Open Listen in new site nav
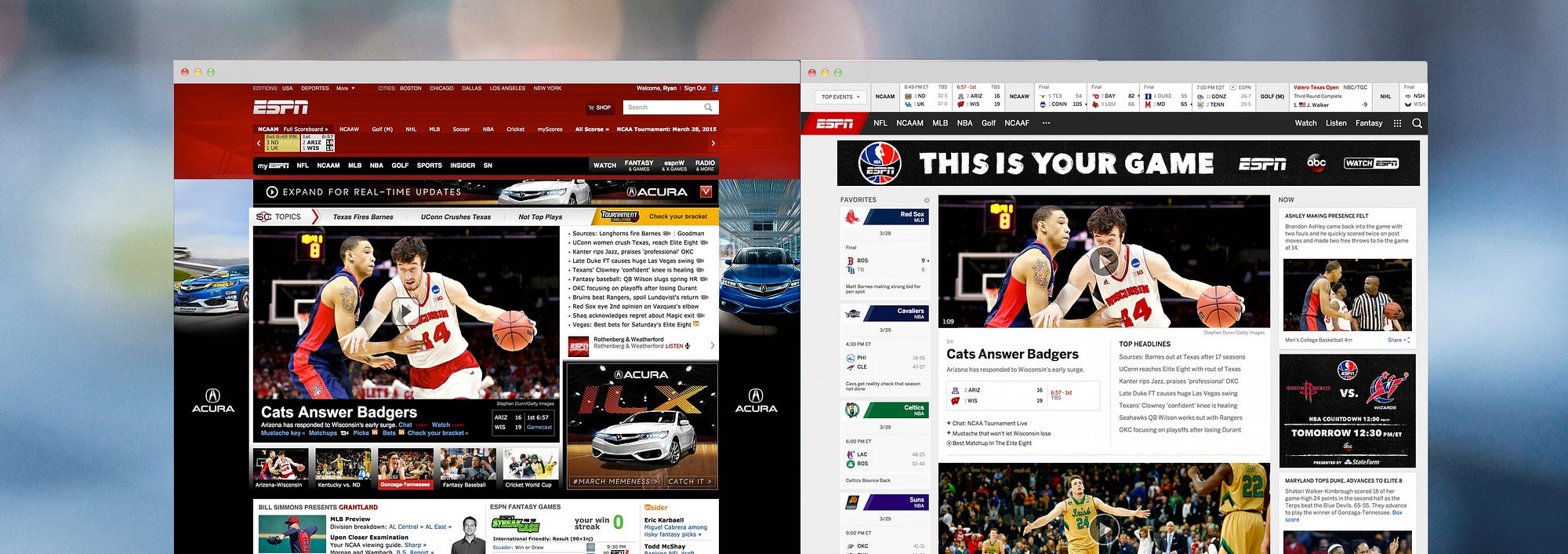1568x554 pixels. point(1336,123)
